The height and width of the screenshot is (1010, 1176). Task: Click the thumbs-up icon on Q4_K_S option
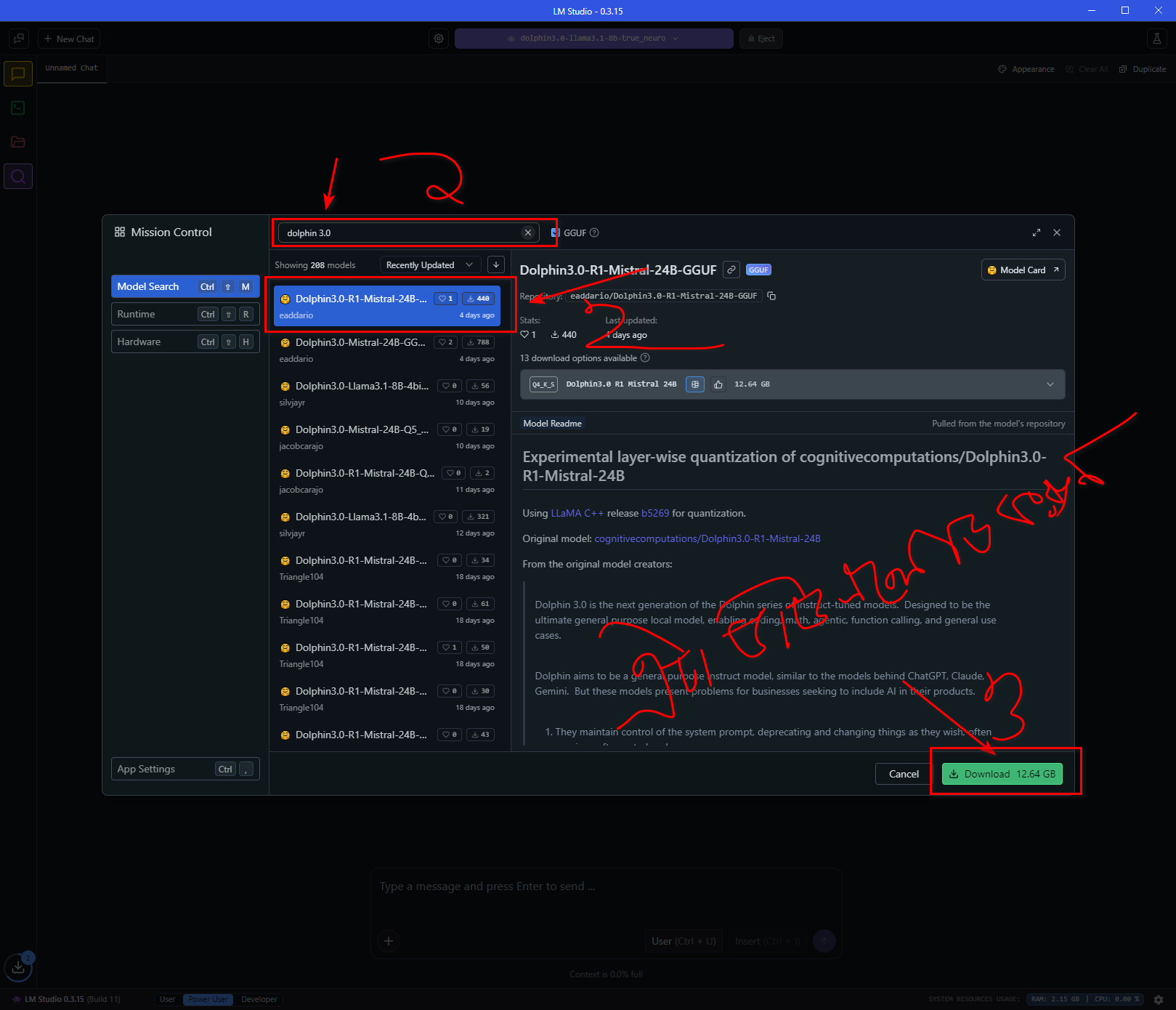(718, 384)
